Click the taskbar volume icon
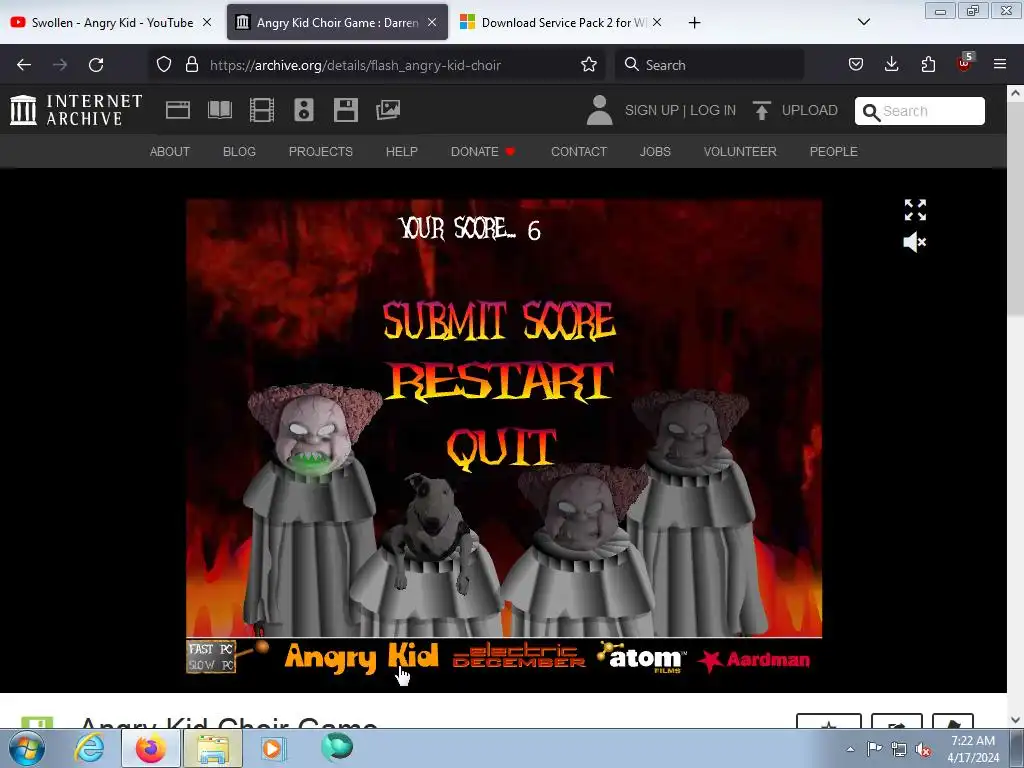This screenshot has height=768, width=1024. 922,749
